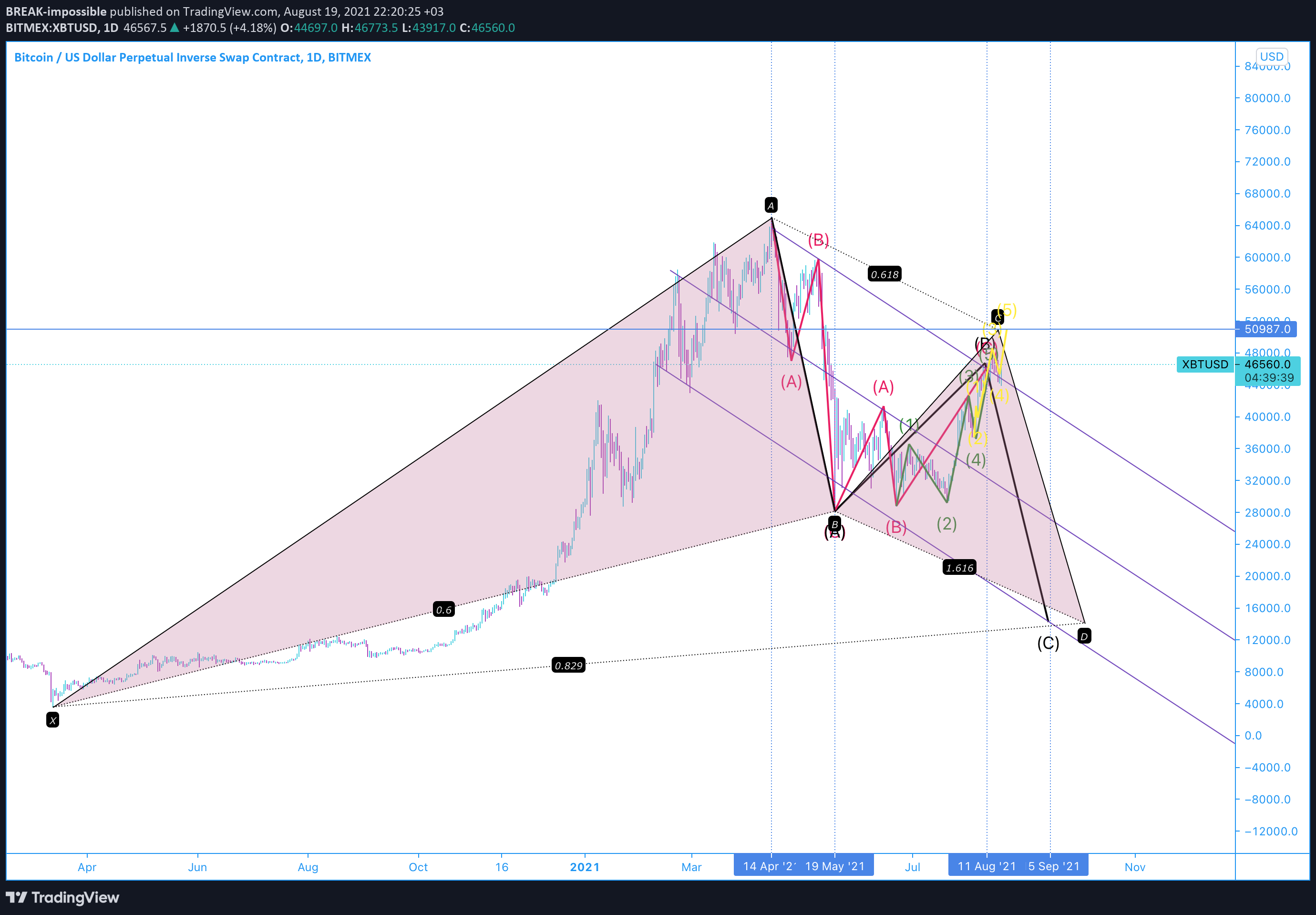Click the green (1) wave label
Image resolution: width=1316 pixels, height=915 pixels.
pyautogui.click(x=909, y=425)
